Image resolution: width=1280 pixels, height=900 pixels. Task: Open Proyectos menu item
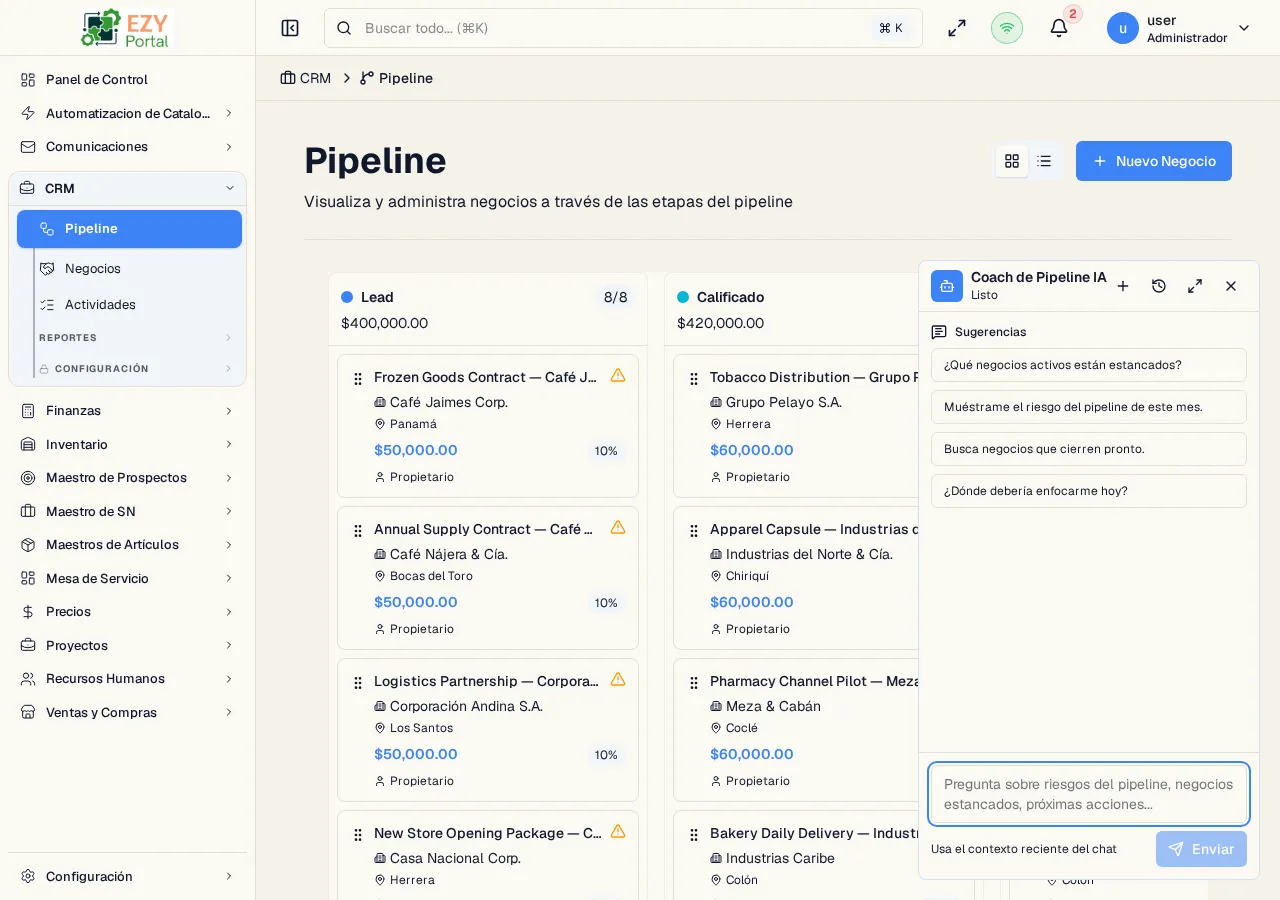(128, 645)
